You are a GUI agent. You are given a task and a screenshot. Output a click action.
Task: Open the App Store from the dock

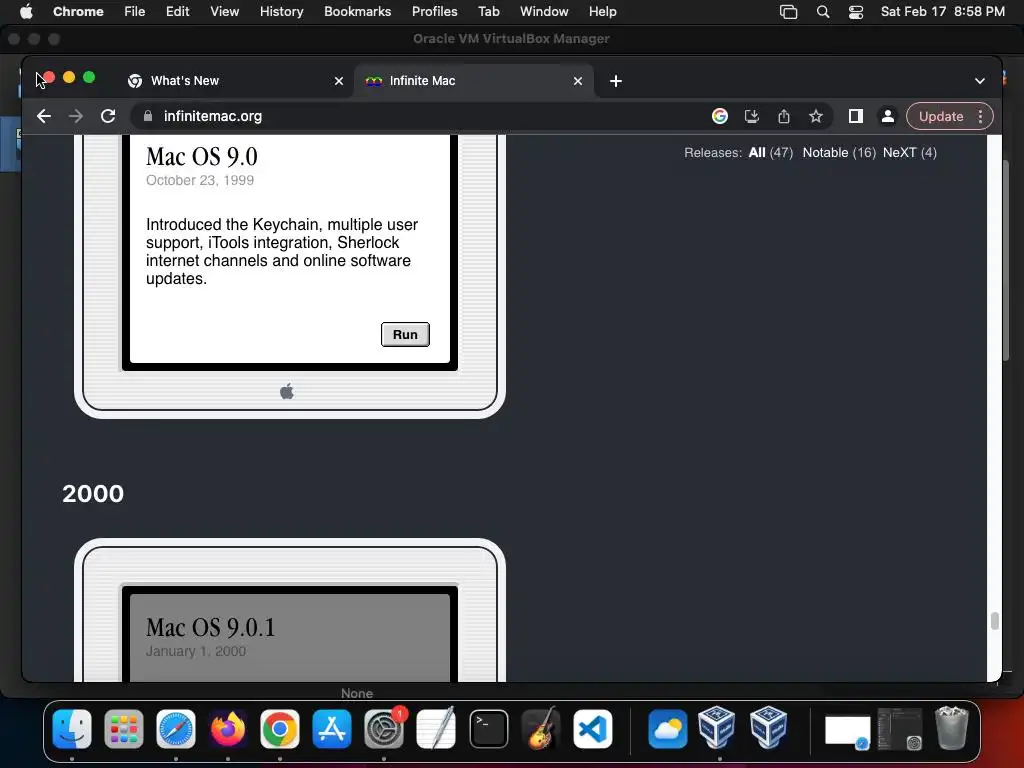pyautogui.click(x=332, y=729)
